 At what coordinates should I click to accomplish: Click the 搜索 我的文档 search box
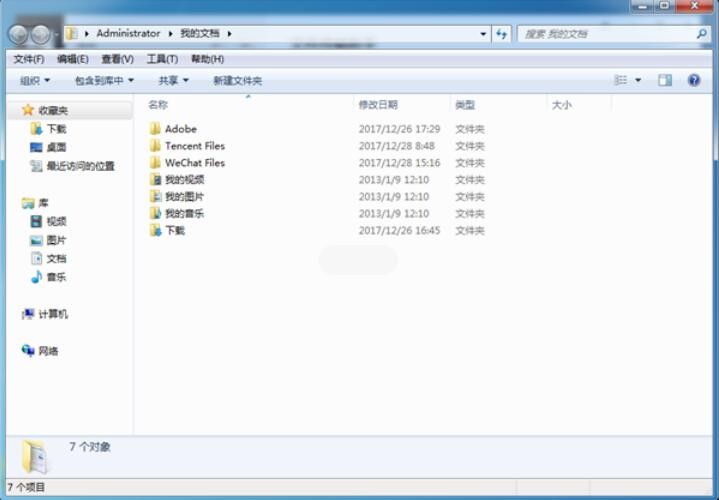click(605, 34)
